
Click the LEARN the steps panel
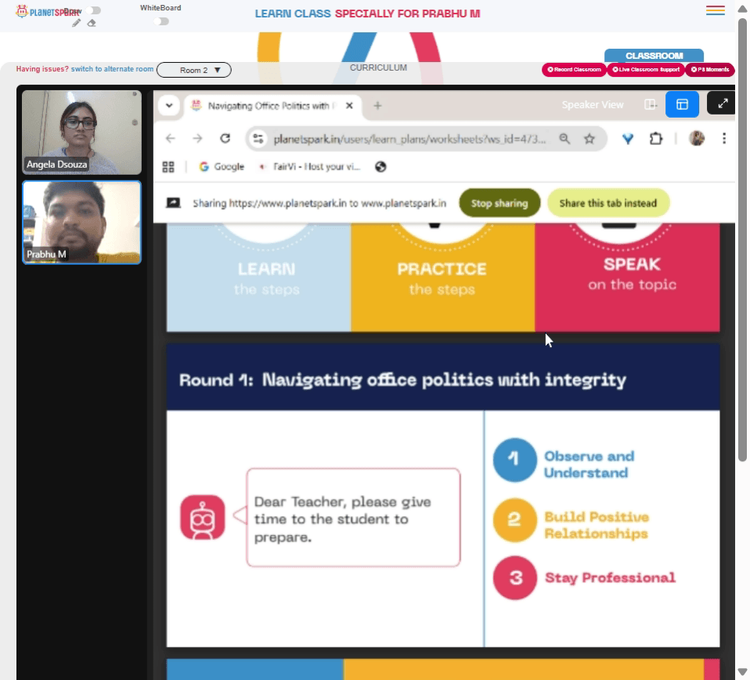pyautogui.click(x=259, y=277)
